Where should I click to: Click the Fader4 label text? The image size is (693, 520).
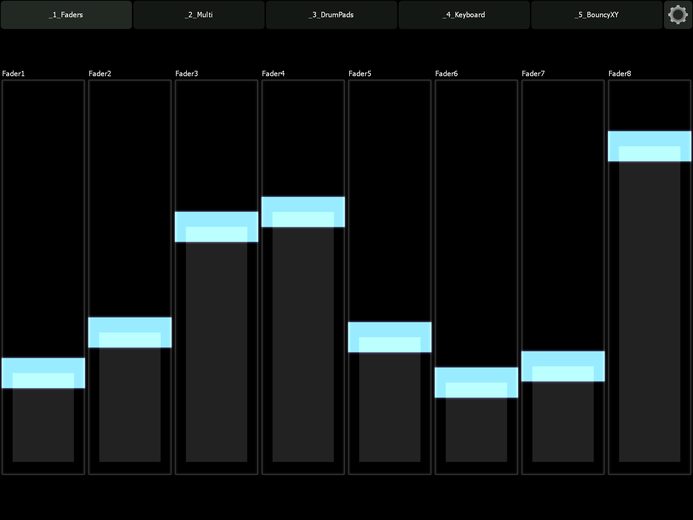(273, 74)
